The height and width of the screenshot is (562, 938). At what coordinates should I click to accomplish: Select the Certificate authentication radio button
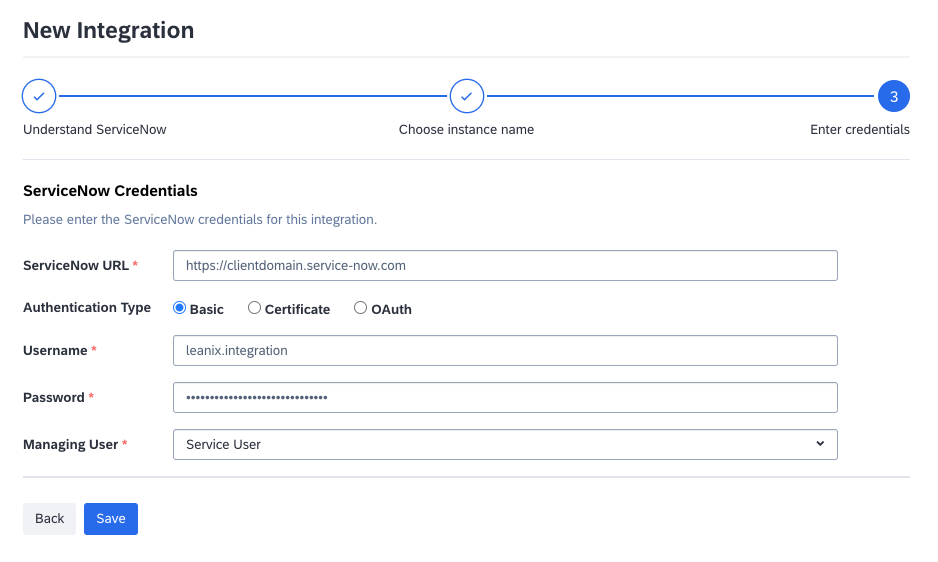click(254, 308)
